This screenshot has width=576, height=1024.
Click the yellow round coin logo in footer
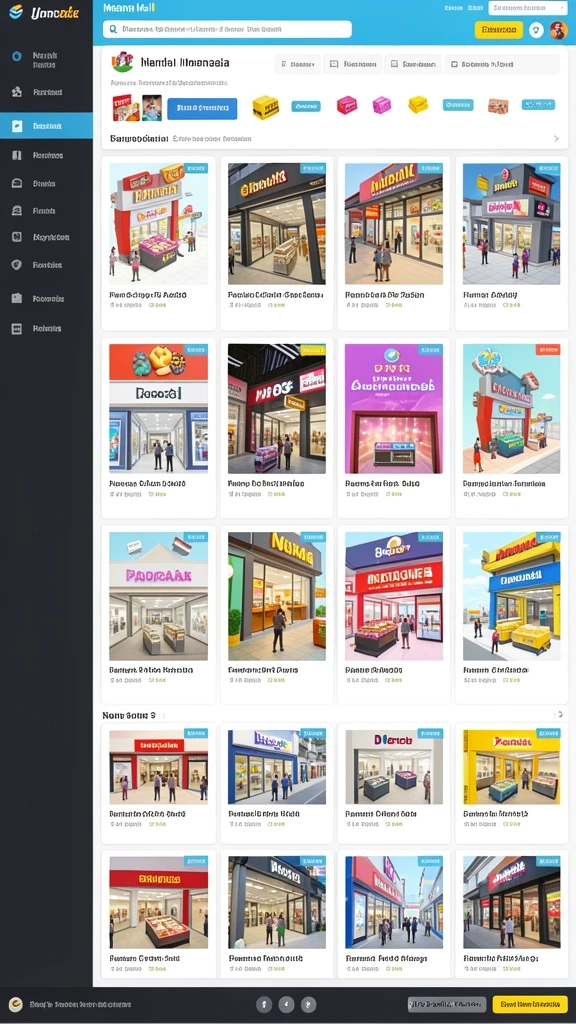[x=16, y=1004]
